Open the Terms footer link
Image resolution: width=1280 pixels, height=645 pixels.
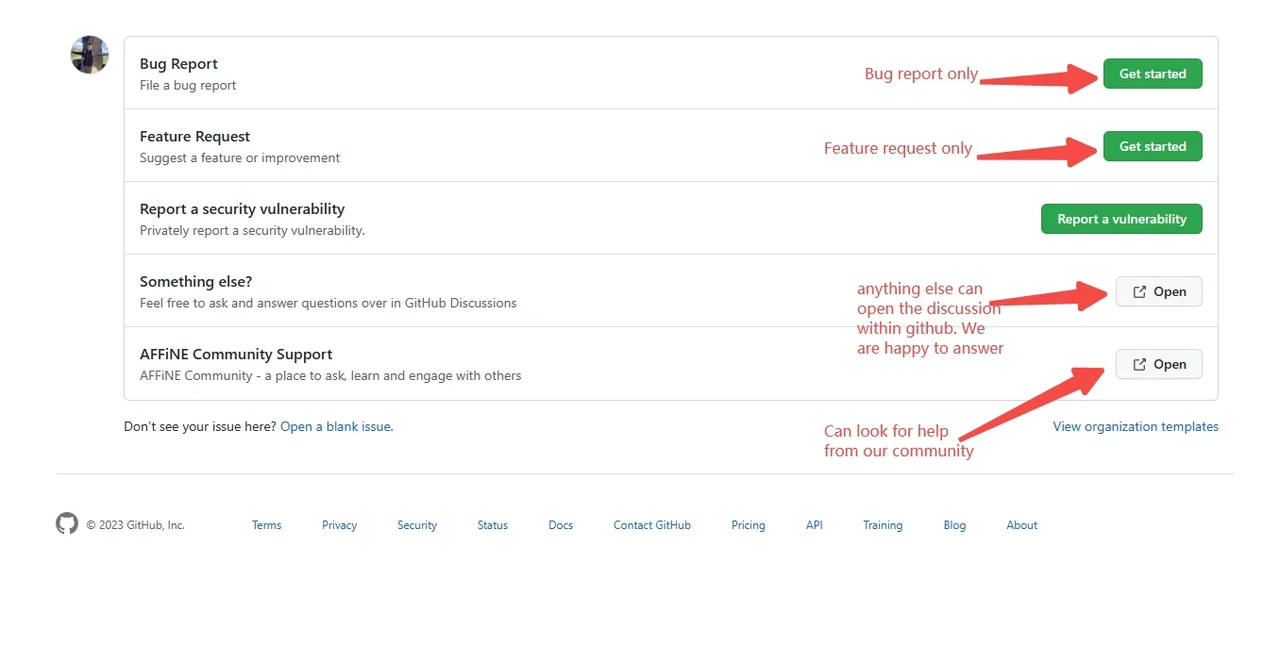(x=267, y=525)
